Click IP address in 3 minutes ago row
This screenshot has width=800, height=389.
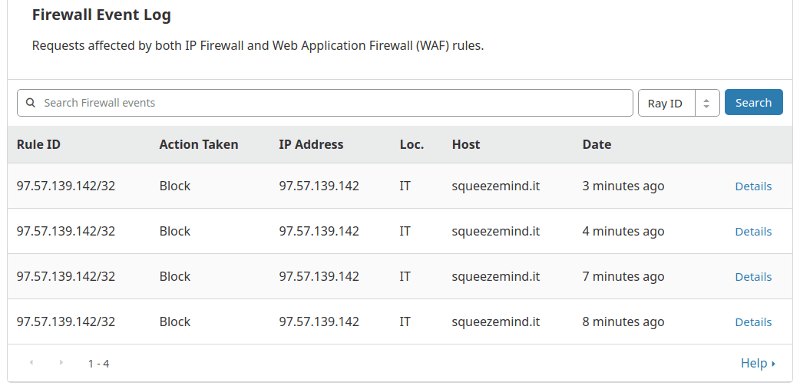pyautogui.click(x=319, y=186)
